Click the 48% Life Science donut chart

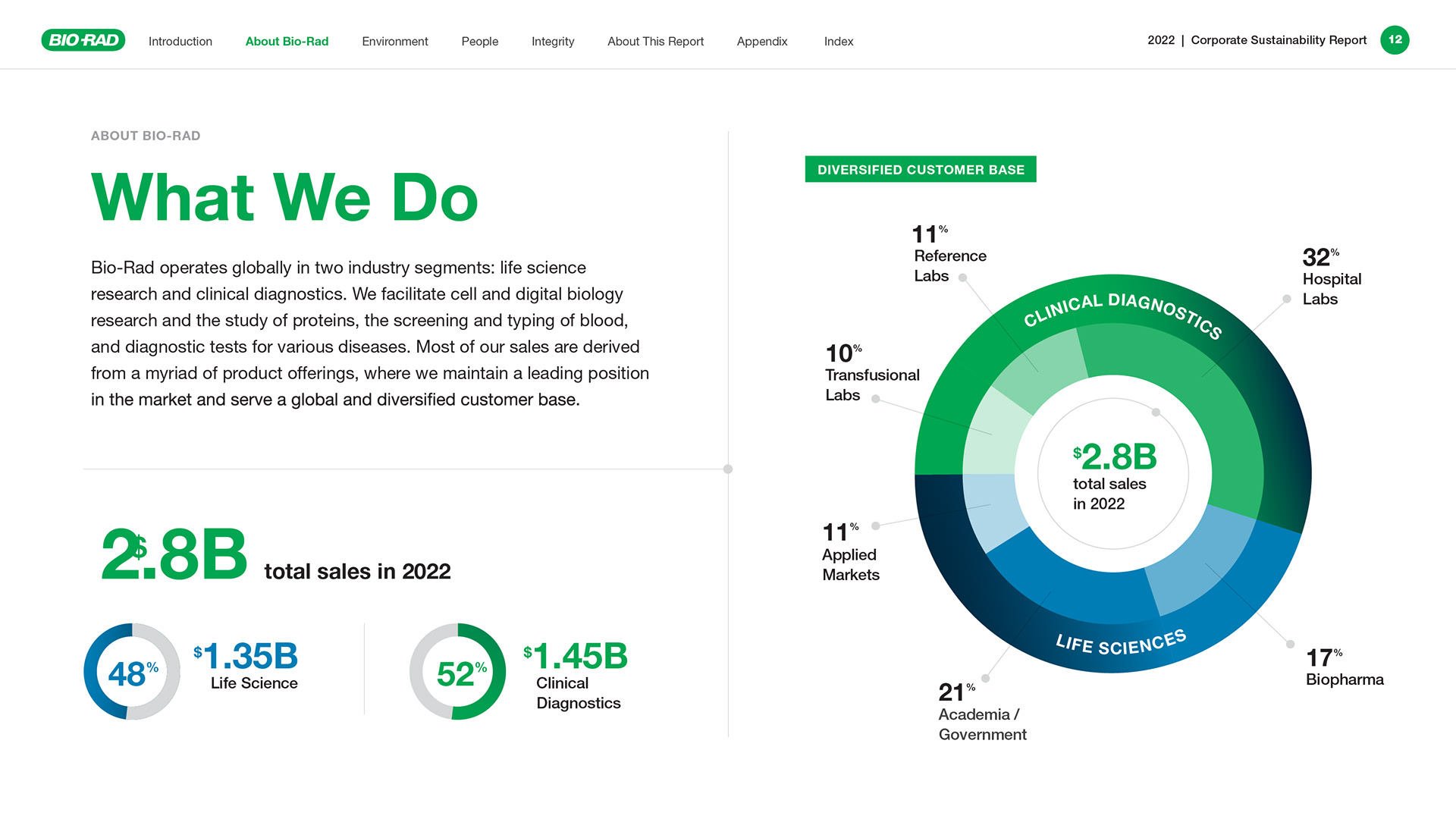[x=132, y=672]
